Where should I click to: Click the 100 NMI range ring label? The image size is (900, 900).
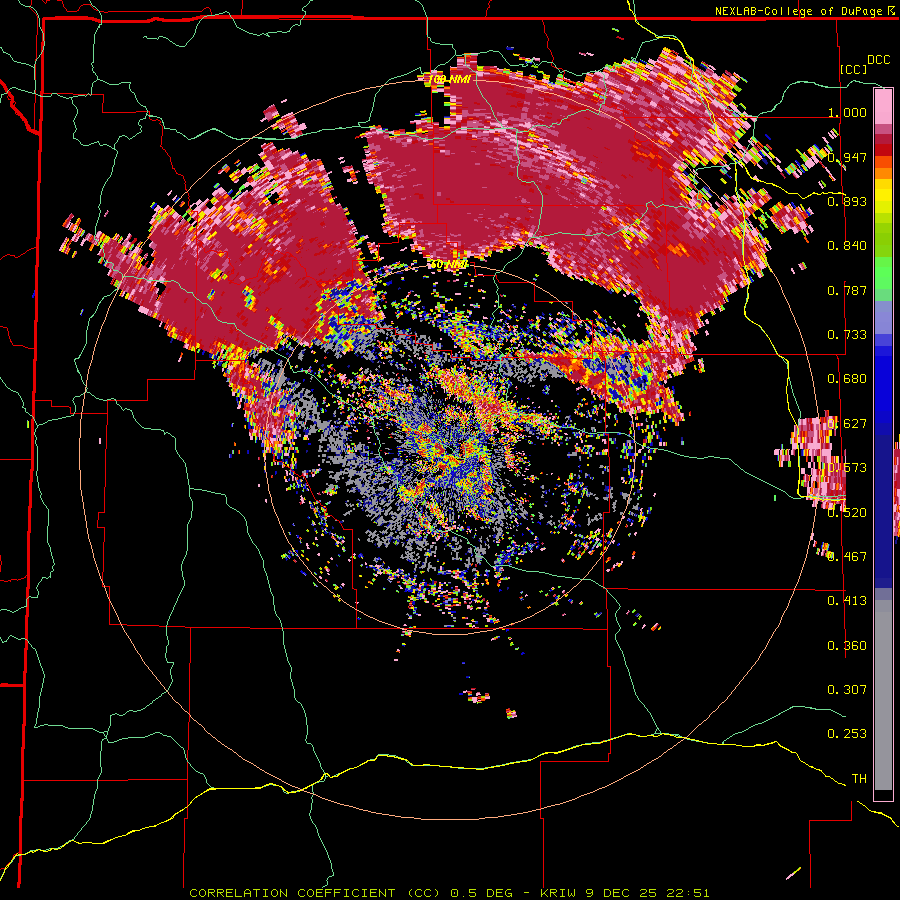[451, 79]
